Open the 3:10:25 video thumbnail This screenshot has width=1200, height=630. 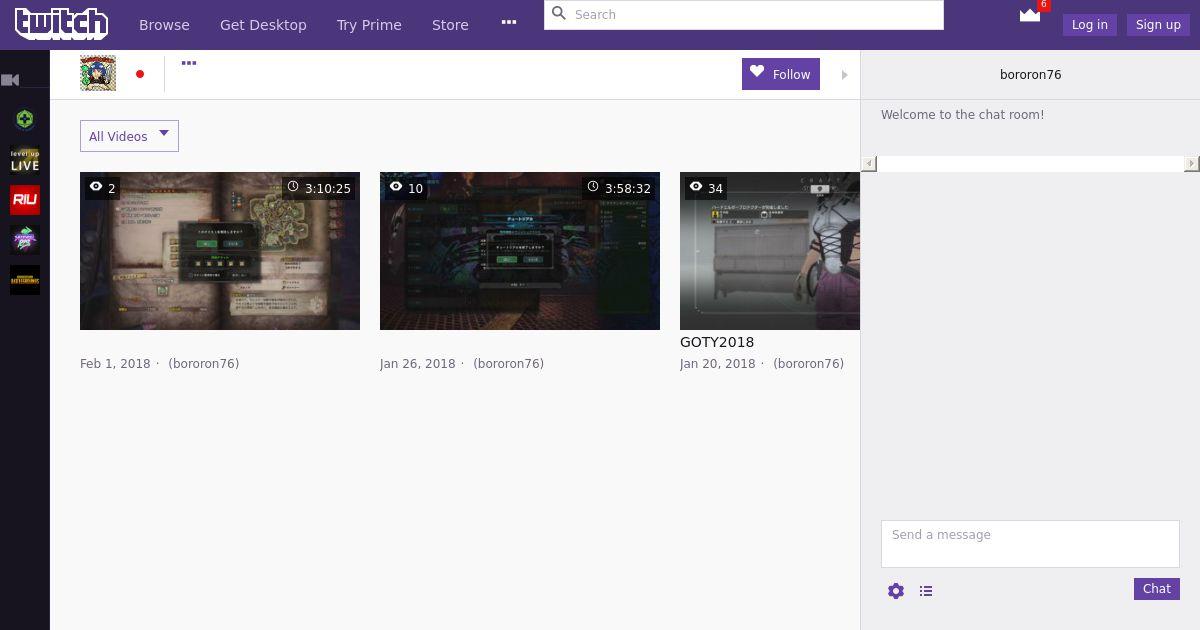pyautogui.click(x=220, y=251)
